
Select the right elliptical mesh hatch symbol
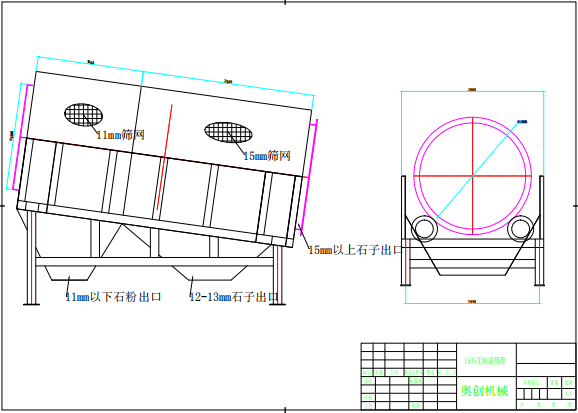click(229, 132)
